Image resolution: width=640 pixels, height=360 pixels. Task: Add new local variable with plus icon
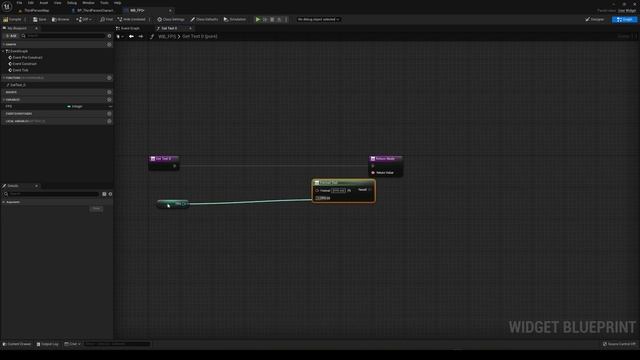(x=109, y=121)
